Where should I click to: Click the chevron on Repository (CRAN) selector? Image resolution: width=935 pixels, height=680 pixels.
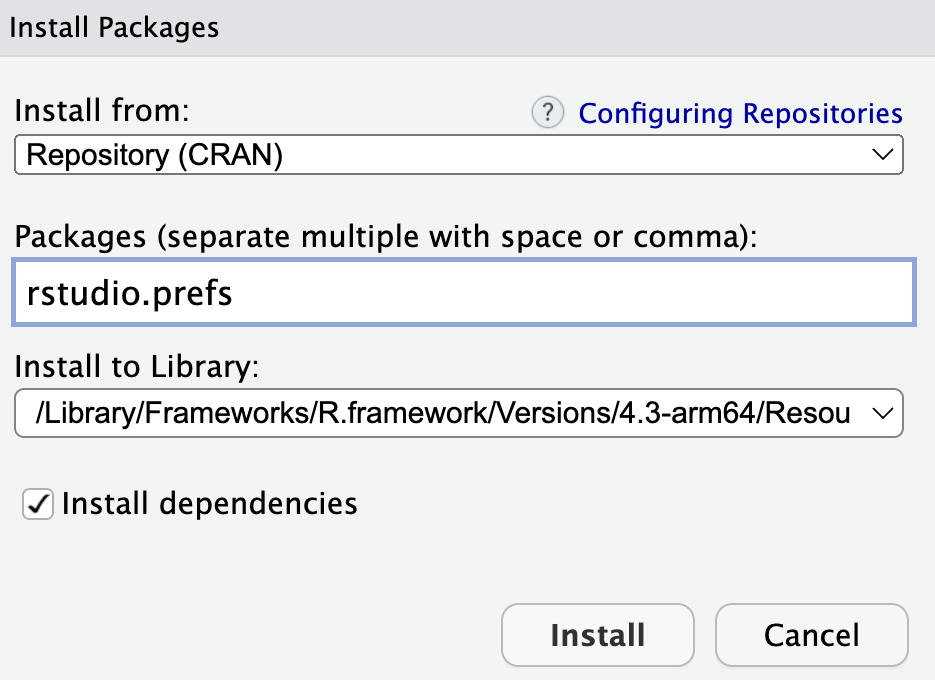click(882, 155)
